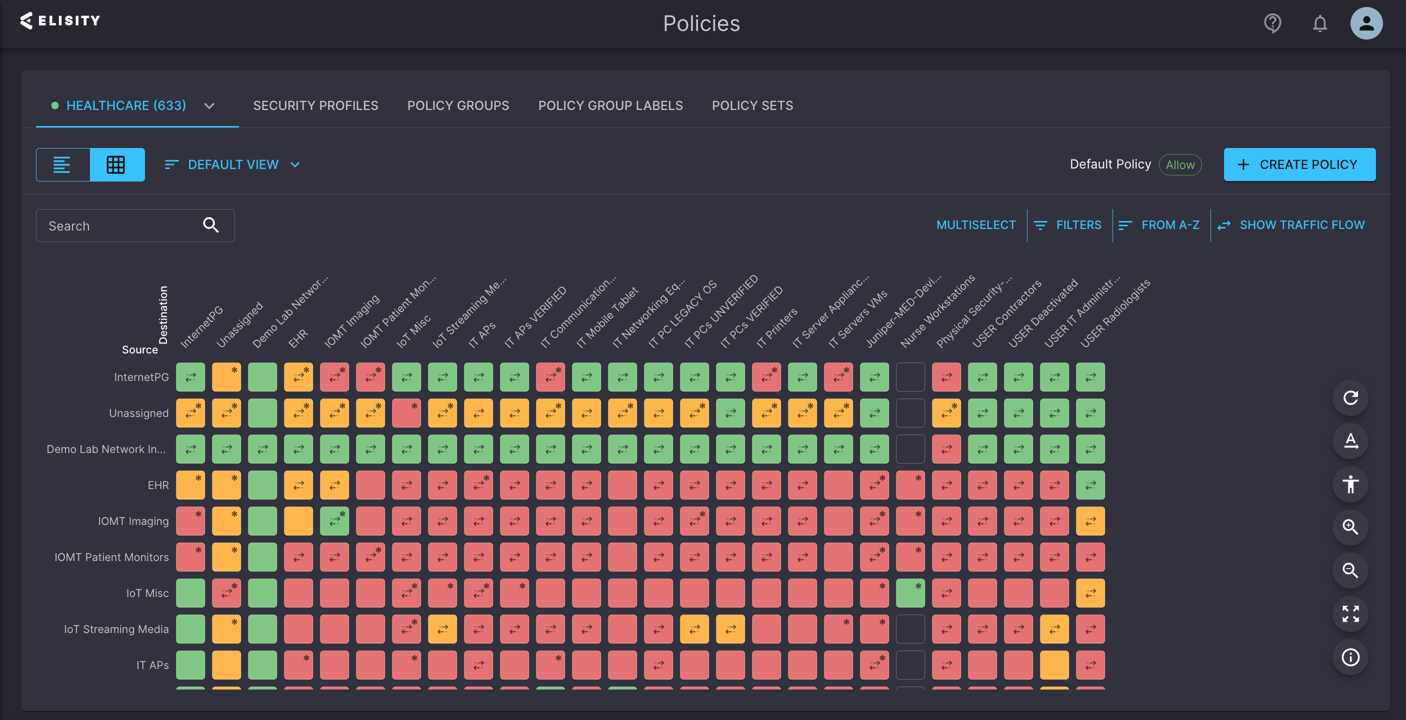Click the help question mark icon
The width and height of the screenshot is (1406, 720).
click(x=1272, y=23)
